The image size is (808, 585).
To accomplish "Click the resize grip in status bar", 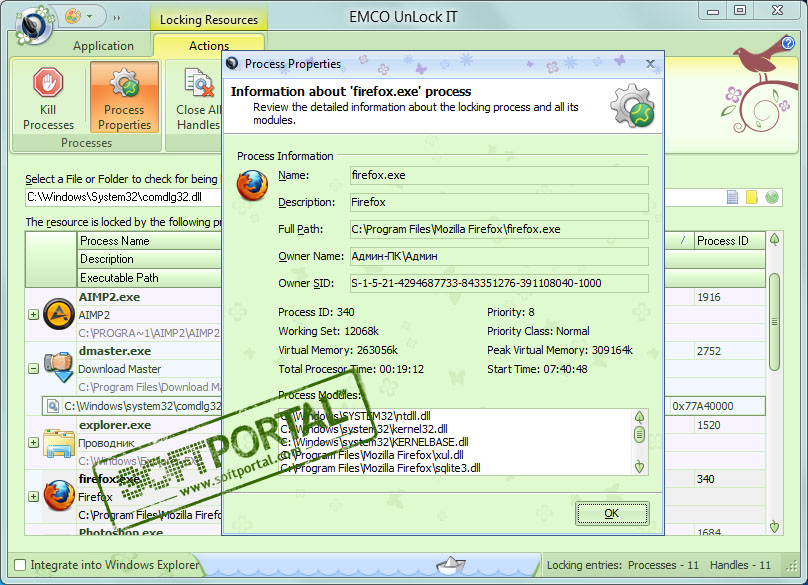I will click(792, 565).
